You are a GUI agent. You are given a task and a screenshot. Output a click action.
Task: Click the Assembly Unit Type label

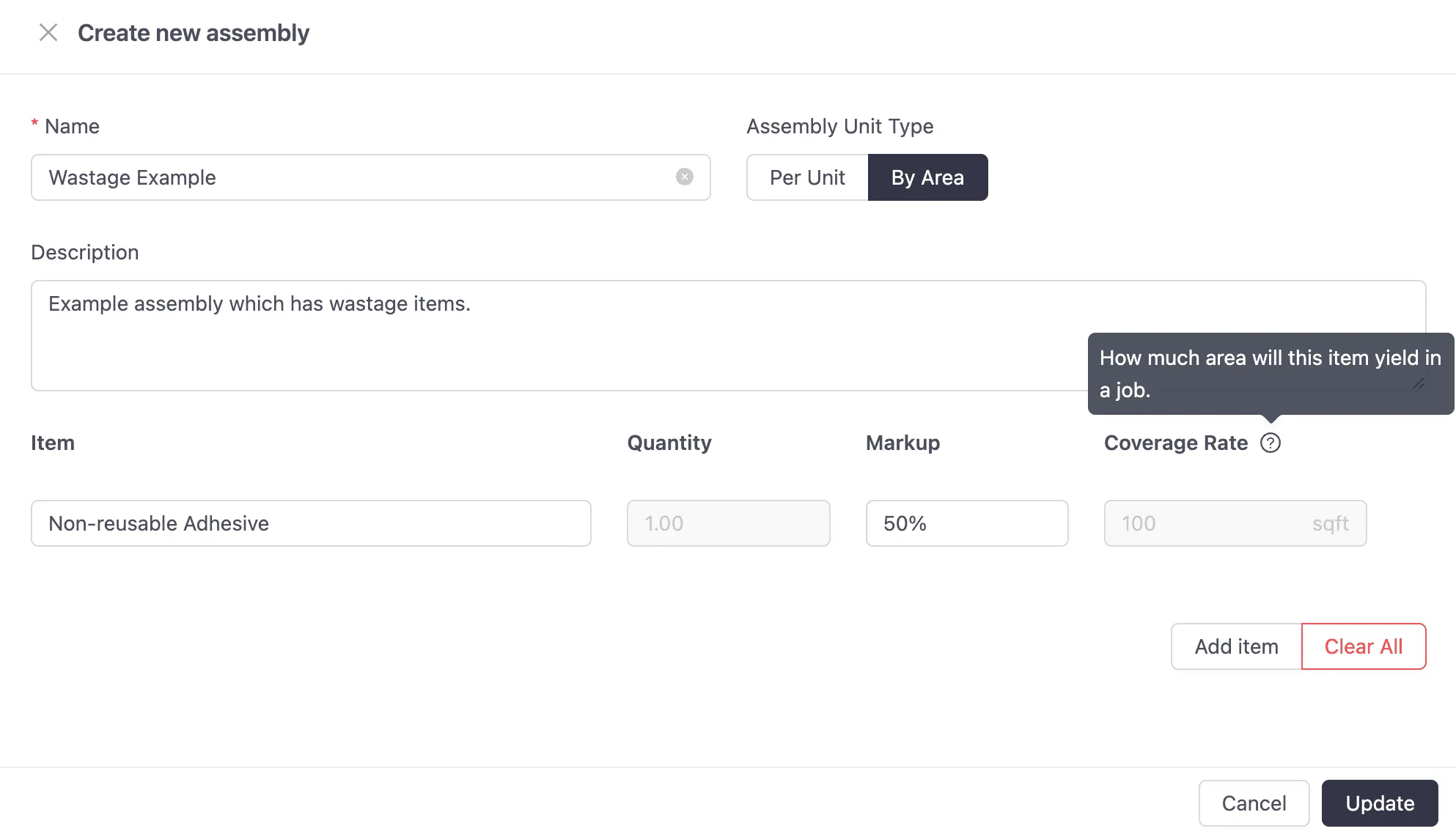[x=839, y=126]
